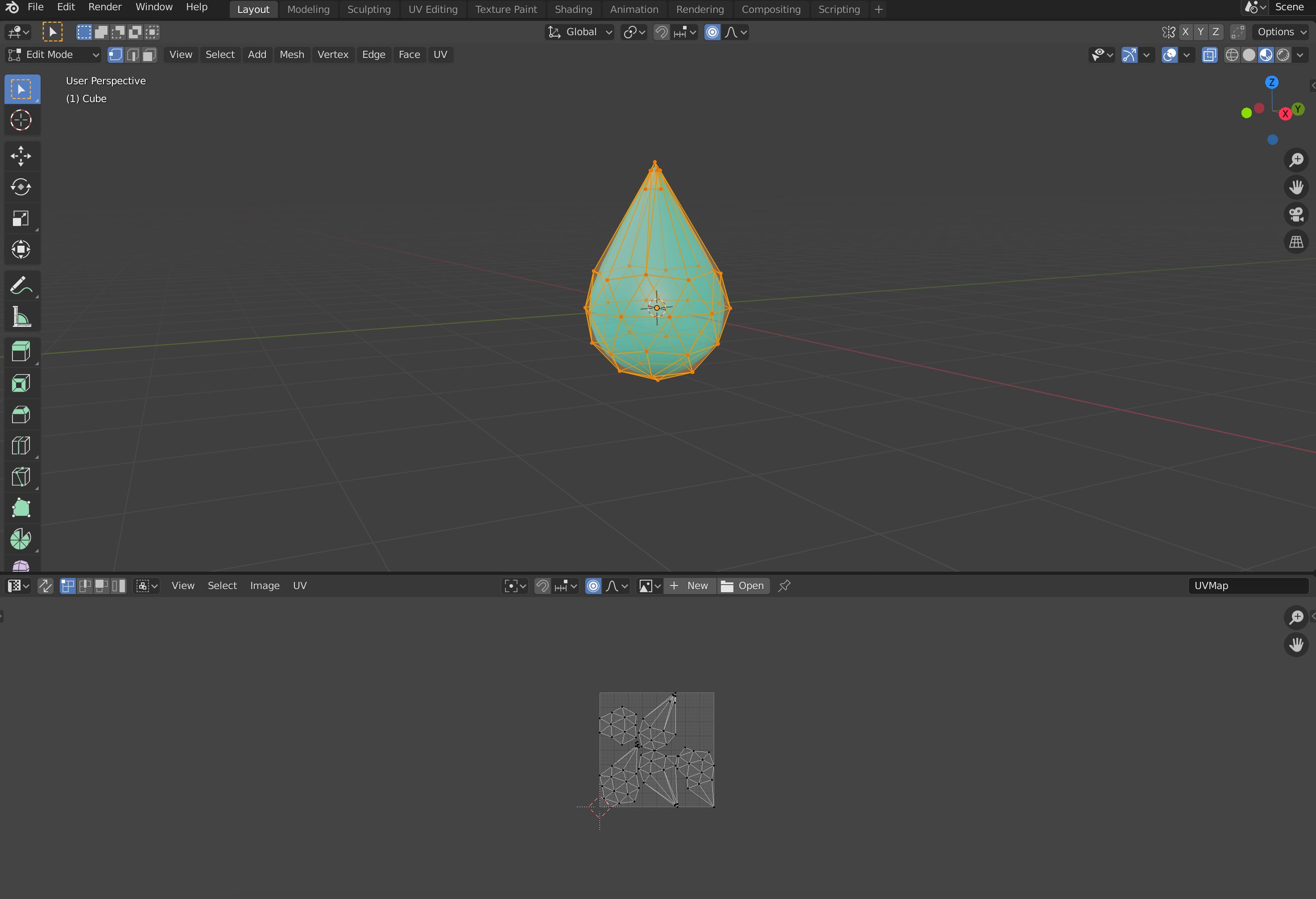This screenshot has width=1316, height=899.
Task: Select Material Preview shading mode
Action: [x=1266, y=55]
